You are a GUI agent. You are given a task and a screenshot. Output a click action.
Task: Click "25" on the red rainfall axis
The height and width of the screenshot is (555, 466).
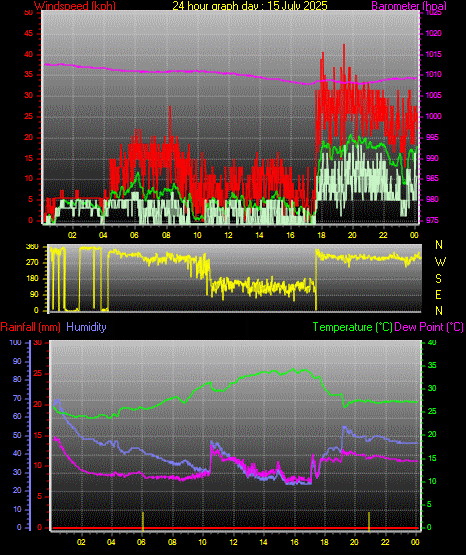click(38, 373)
